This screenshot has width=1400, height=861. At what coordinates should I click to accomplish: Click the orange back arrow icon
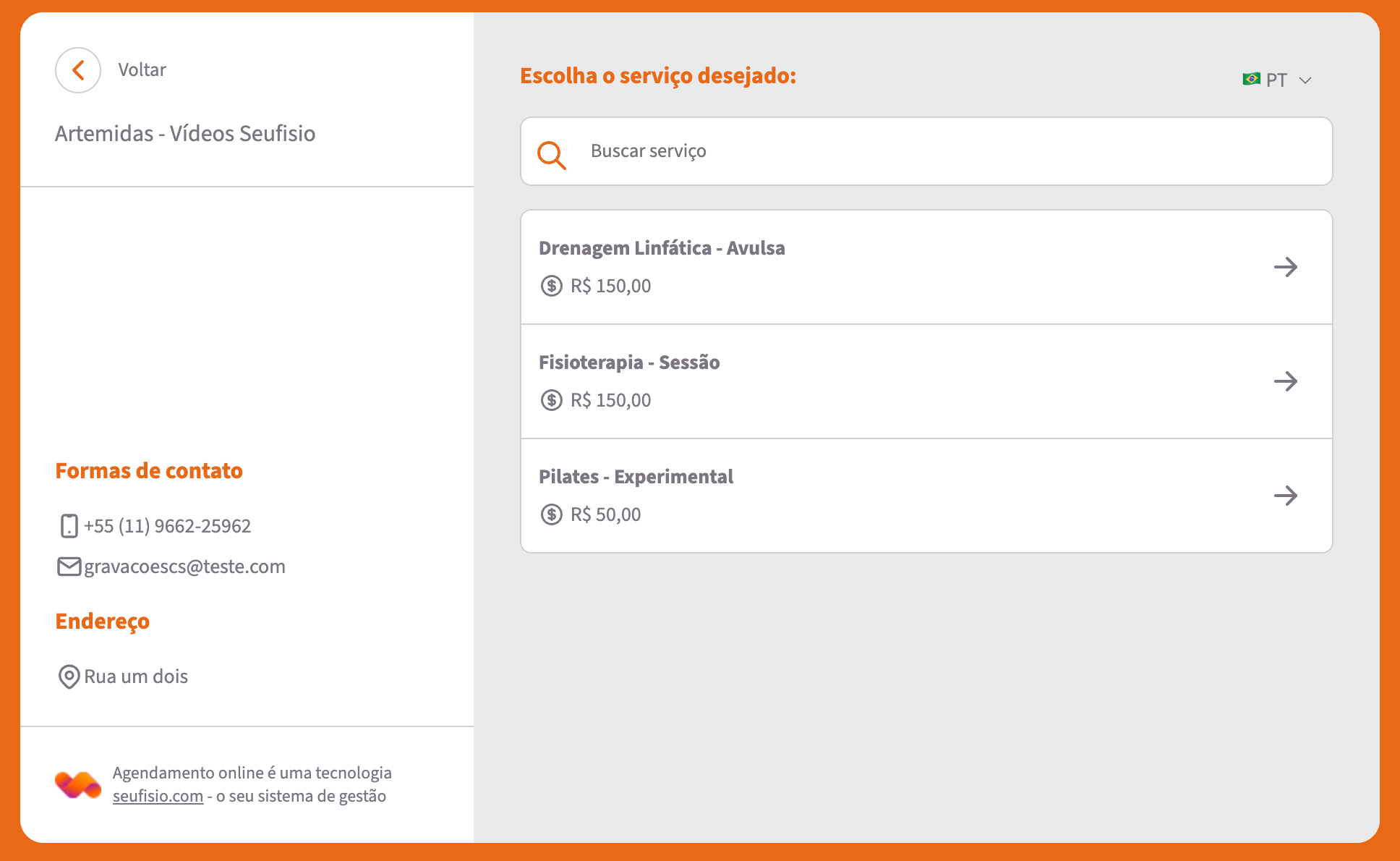(x=78, y=70)
